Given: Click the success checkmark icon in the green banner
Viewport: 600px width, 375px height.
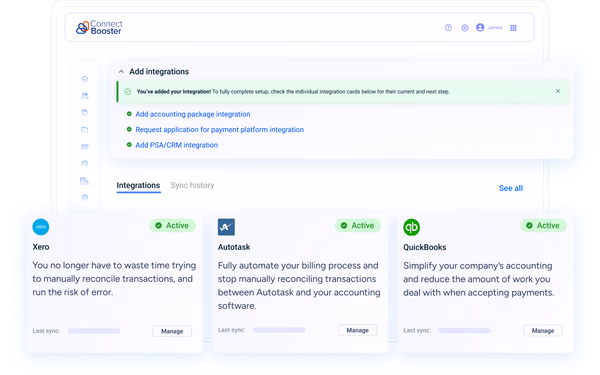Looking at the screenshot, I should 128,91.
